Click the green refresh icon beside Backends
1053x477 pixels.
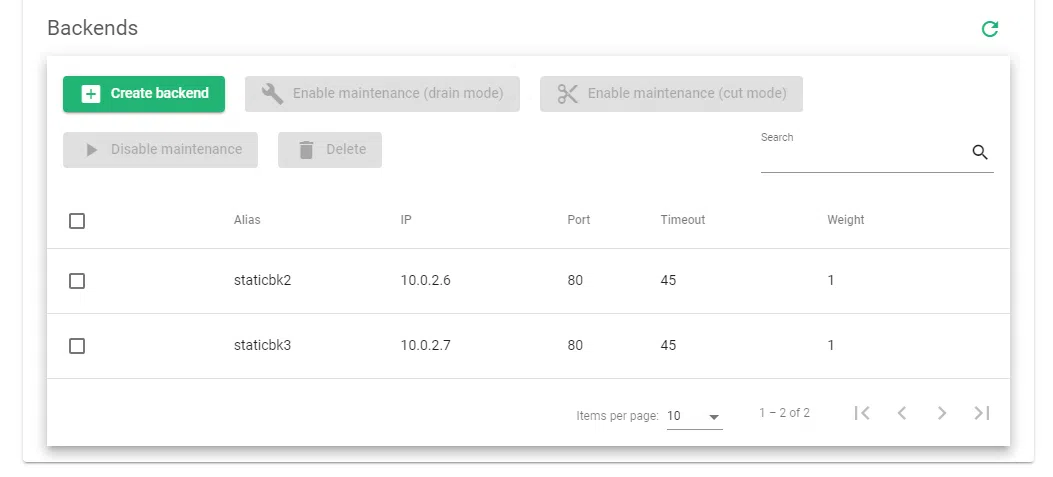990,29
